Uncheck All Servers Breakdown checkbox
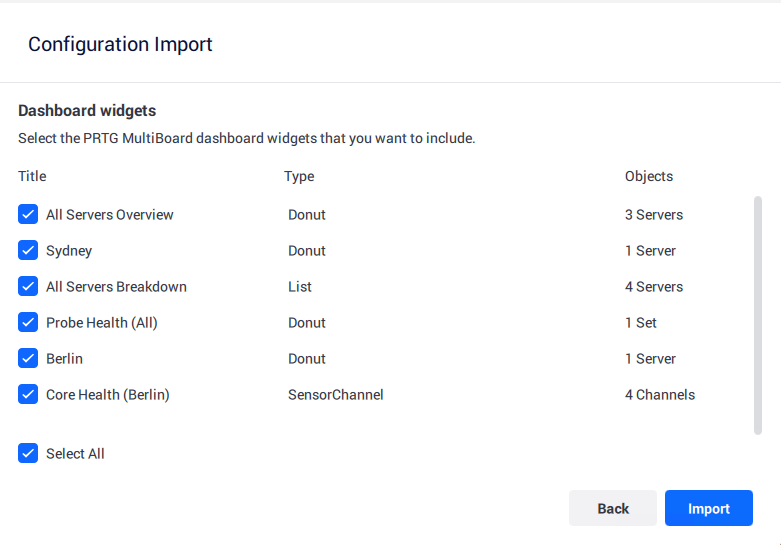Viewport: 781px width, 545px height. click(28, 286)
